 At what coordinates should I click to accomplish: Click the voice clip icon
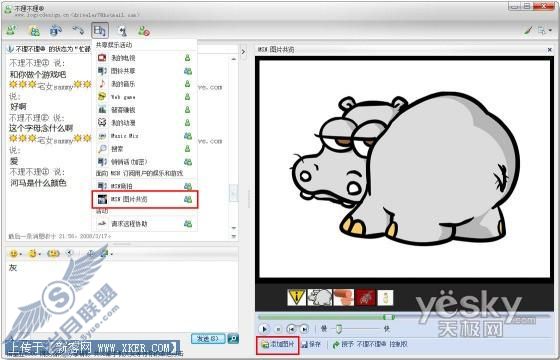(70, 253)
